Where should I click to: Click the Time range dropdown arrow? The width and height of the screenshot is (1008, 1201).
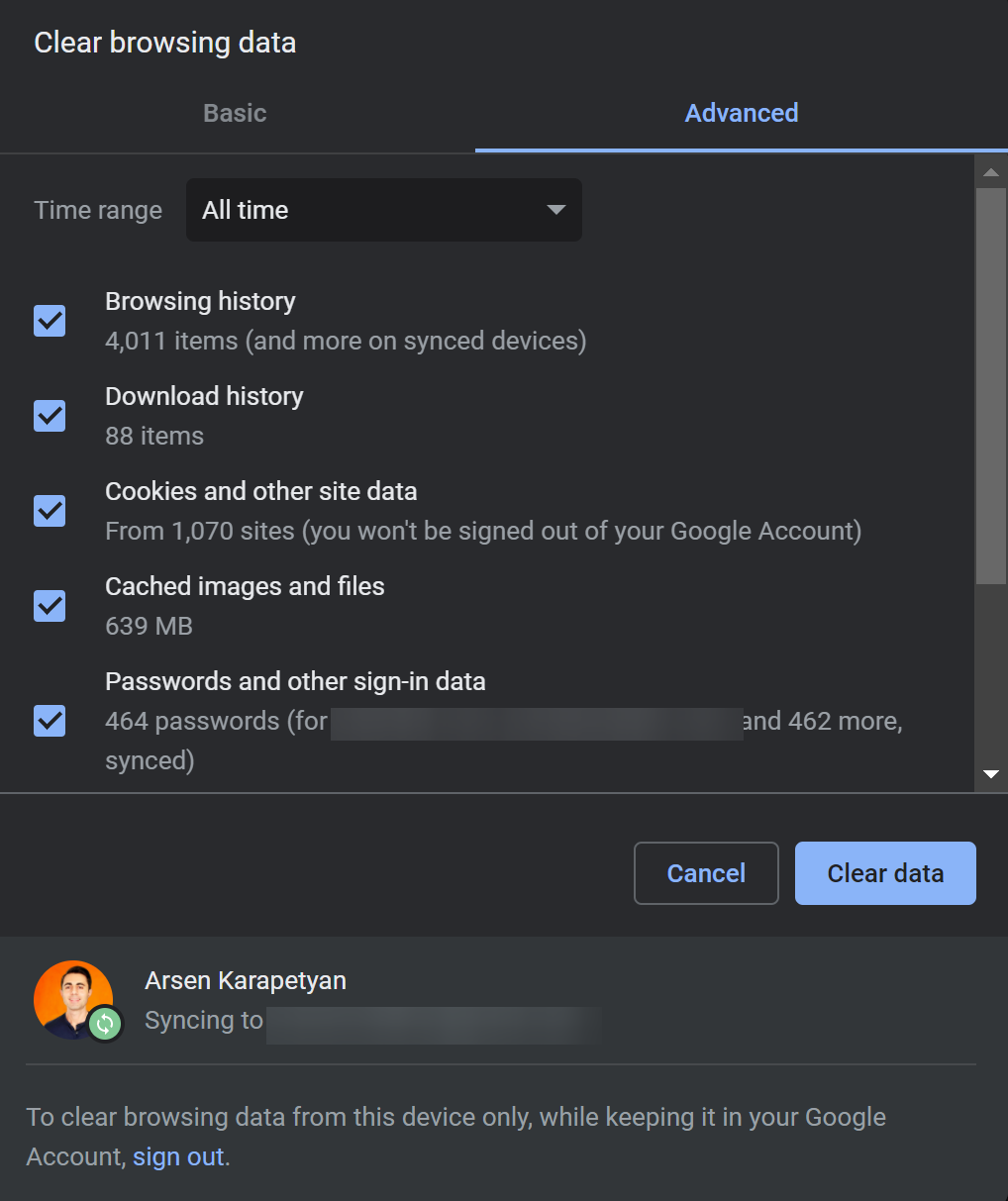(x=555, y=210)
